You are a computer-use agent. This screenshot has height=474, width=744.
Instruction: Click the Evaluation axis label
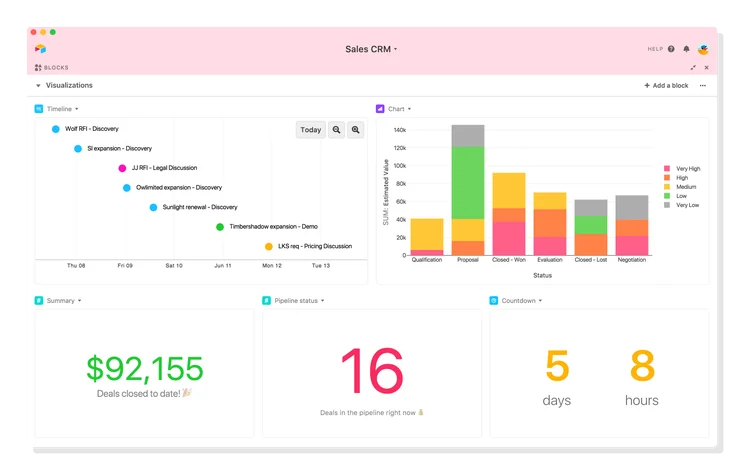pos(550,260)
